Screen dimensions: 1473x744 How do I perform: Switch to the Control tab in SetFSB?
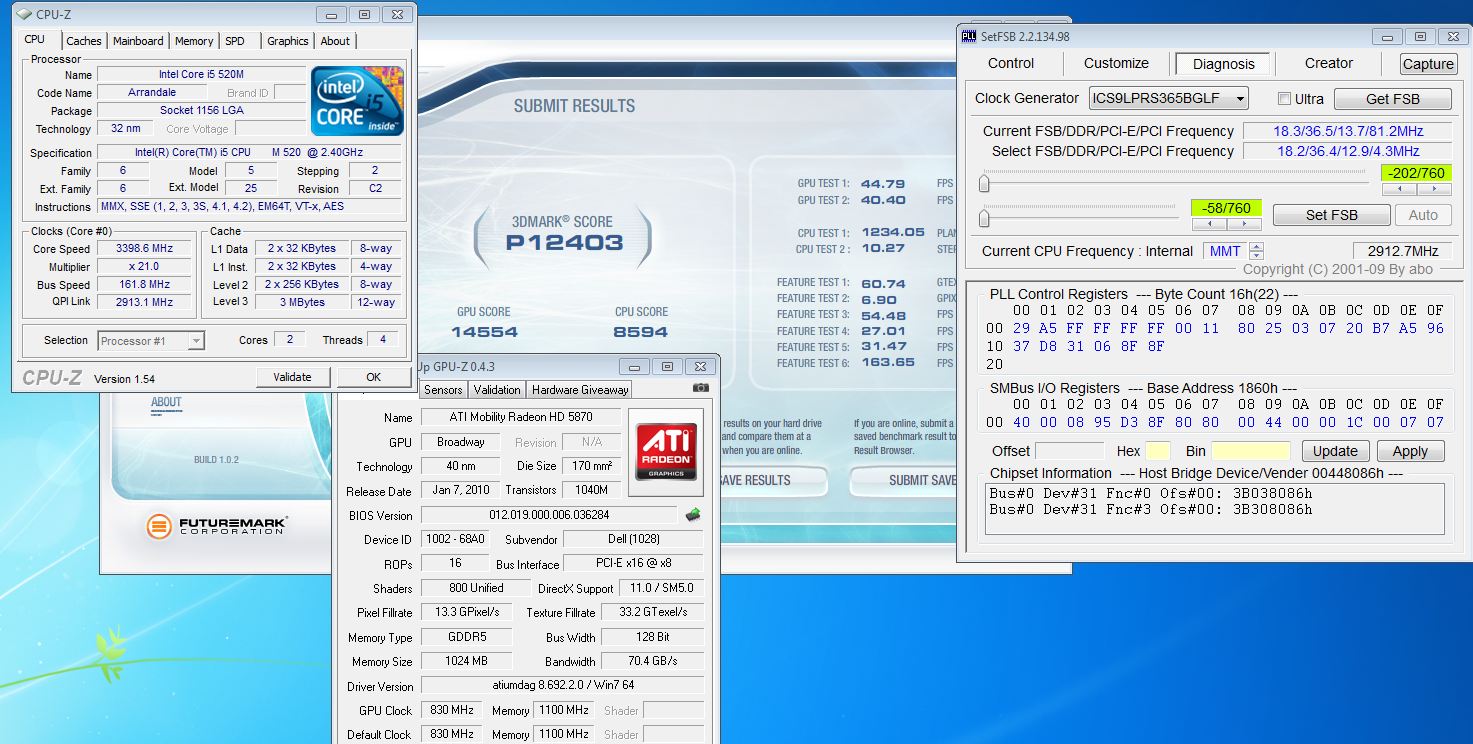1011,63
